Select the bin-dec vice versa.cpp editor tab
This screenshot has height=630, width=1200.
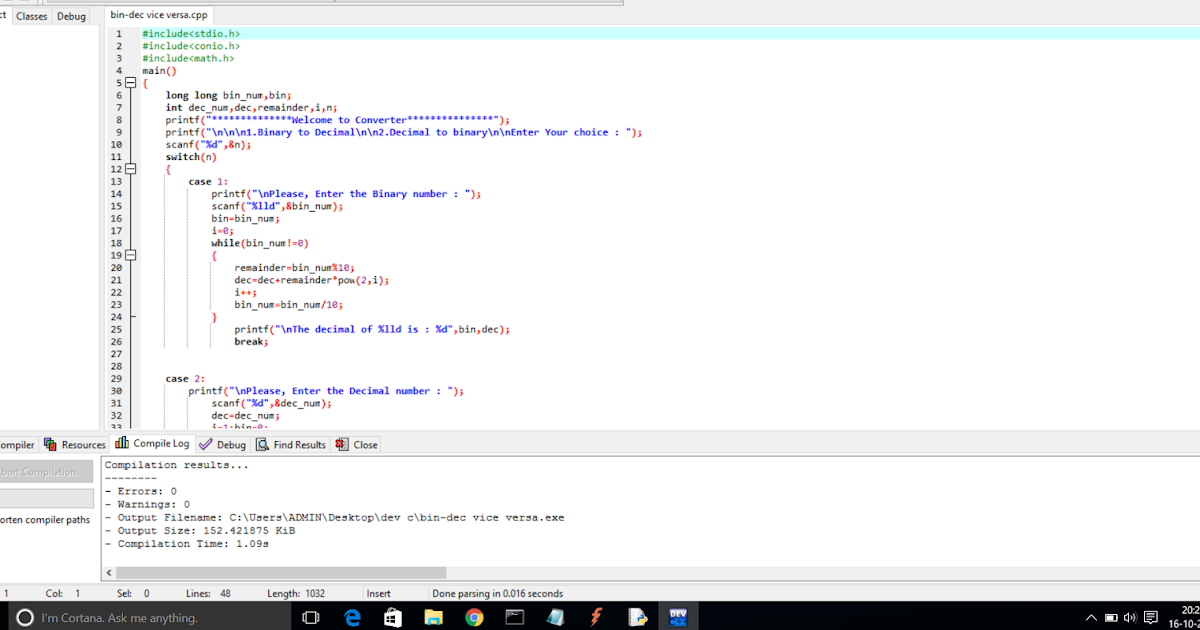[158, 15]
